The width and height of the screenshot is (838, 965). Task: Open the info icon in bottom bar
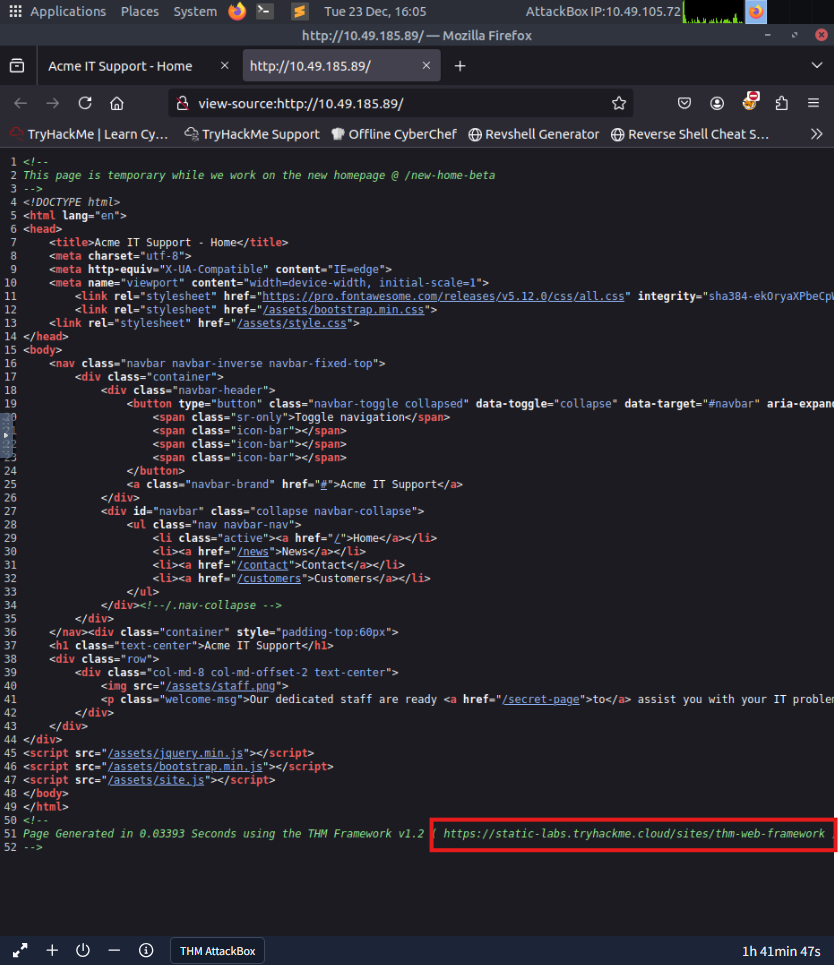pyautogui.click(x=146, y=950)
